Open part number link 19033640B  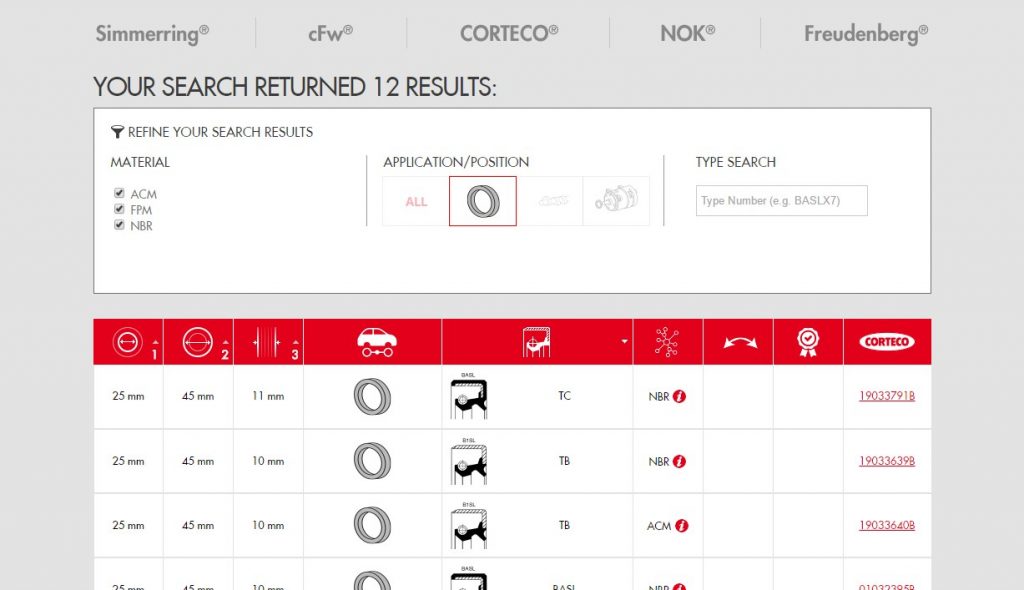tap(887, 525)
